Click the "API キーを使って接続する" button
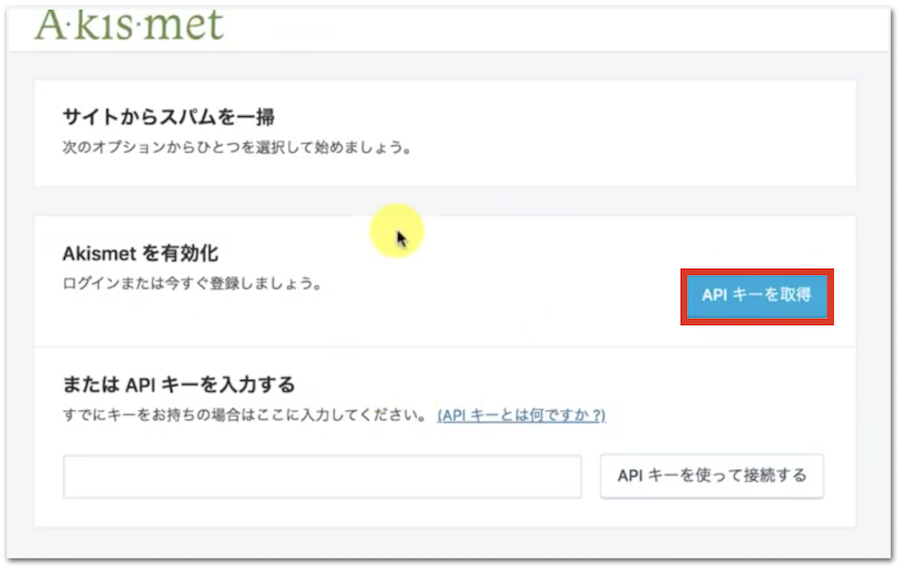Image resolution: width=900 pixels, height=569 pixels. (x=712, y=476)
